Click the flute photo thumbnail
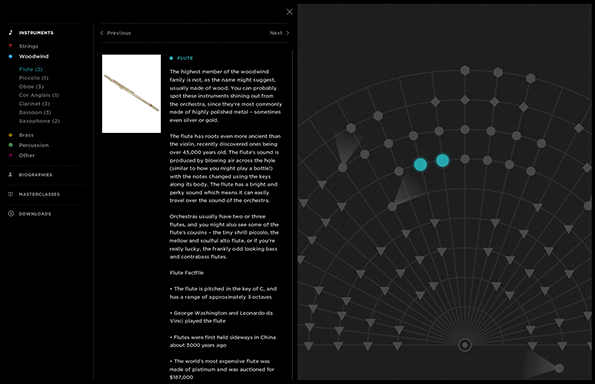The image size is (595, 384). (x=131, y=94)
